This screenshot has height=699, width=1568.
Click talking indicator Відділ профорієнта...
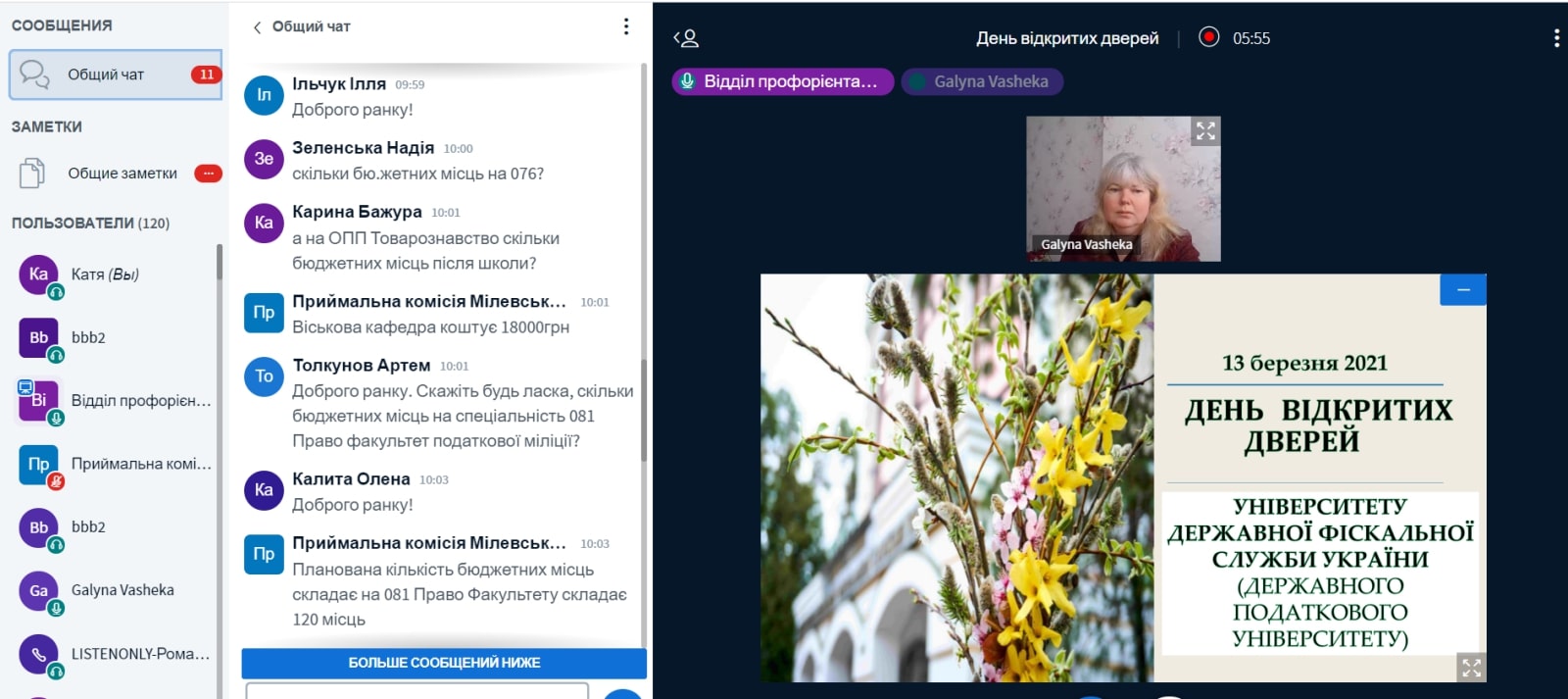click(x=783, y=81)
